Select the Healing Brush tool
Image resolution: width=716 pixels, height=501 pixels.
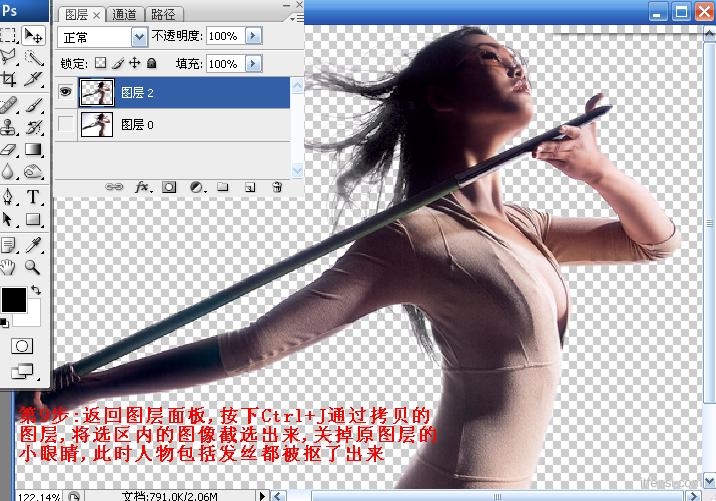pos(9,105)
